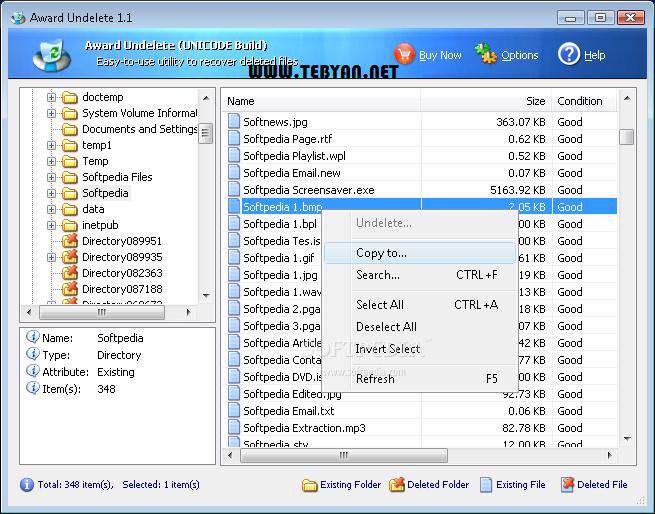Image resolution: width=655 pixels, height=514 pixels.
Task: Click the file icon of Softpedia Email.txt
Action: [x=234, y=410]
